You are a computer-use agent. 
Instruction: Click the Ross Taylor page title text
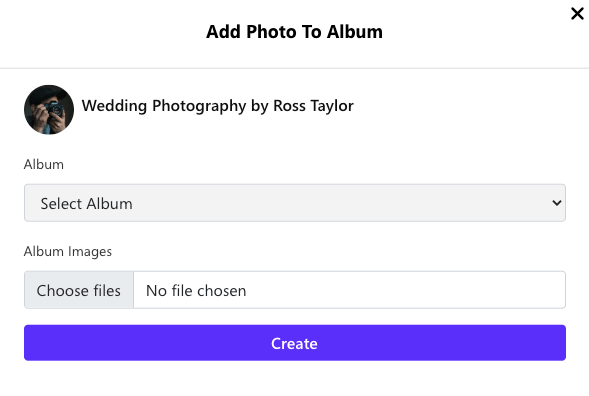point(217,106)
